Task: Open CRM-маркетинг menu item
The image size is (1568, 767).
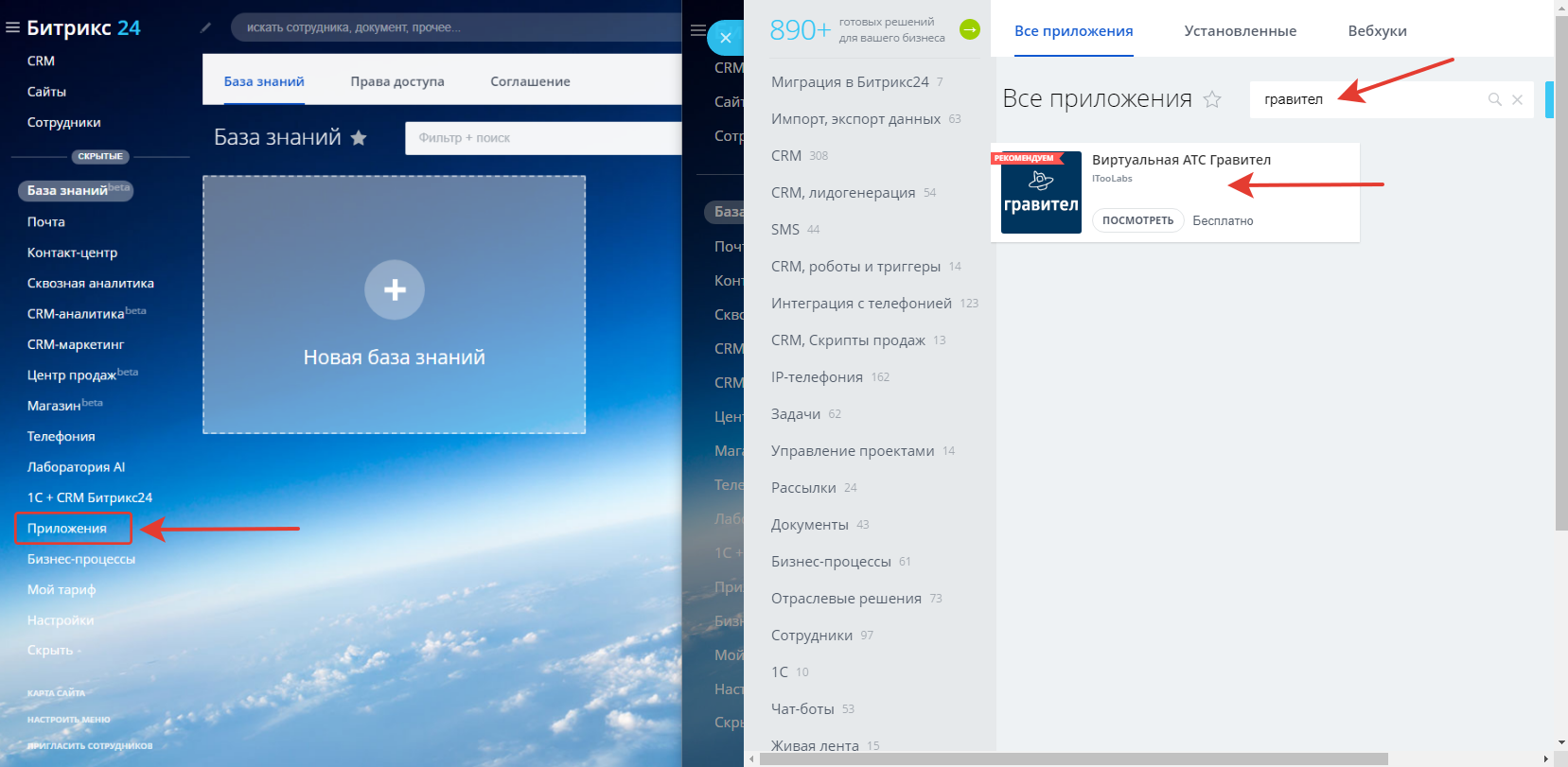Action: pyautogui.click(x=76, y=344)
